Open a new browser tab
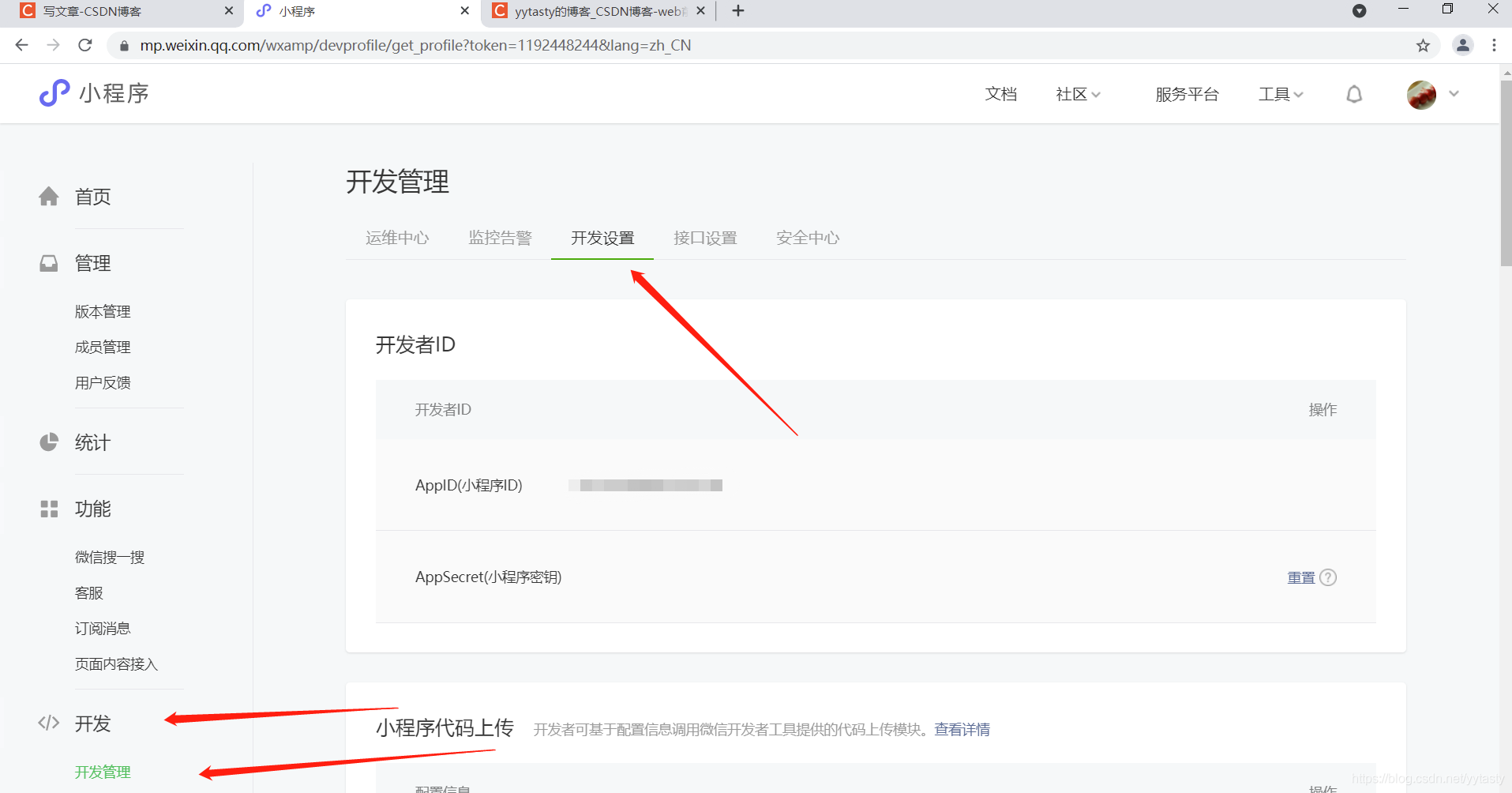Screen dimensions: 1512x793 coord(738,11)
